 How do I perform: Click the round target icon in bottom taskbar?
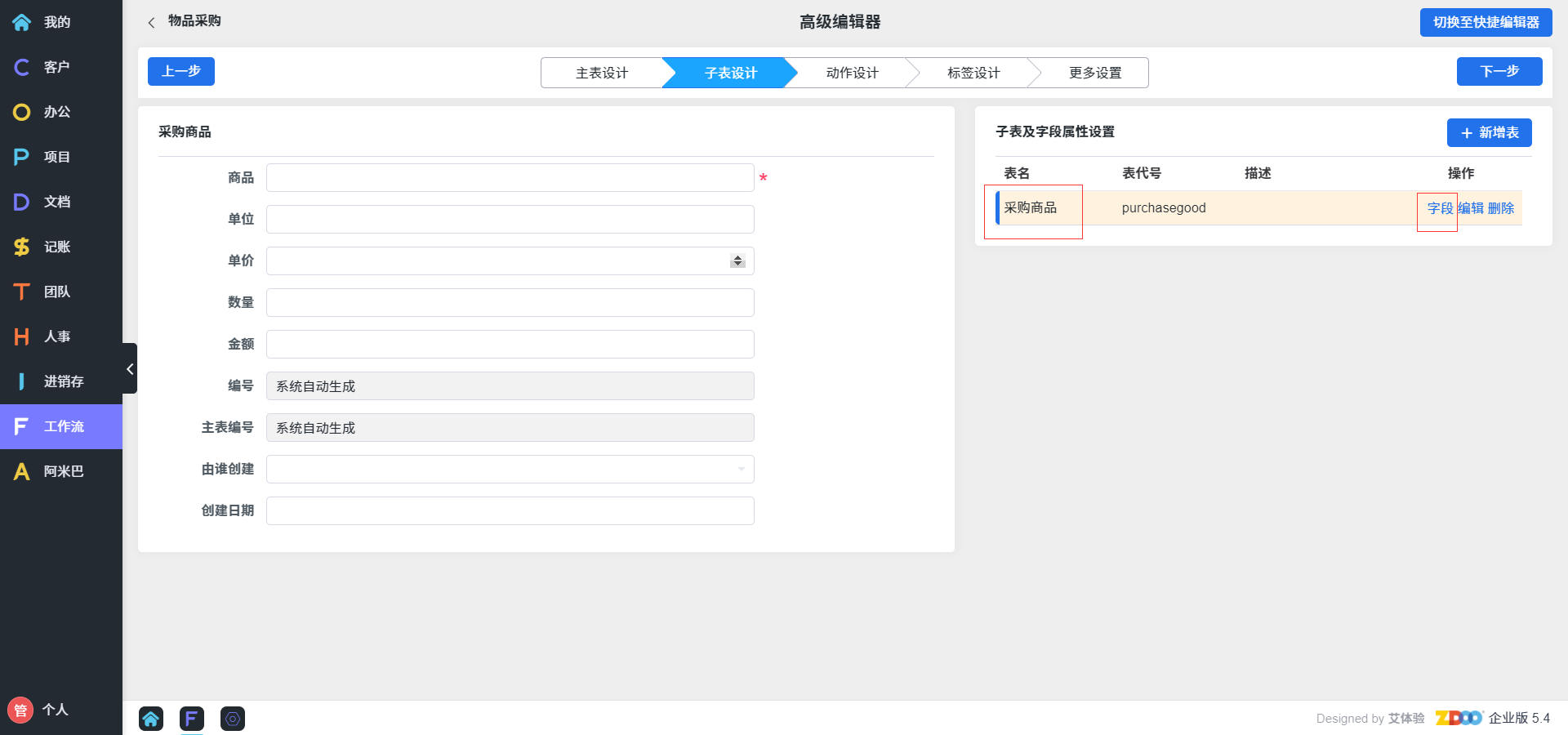pos(233,719)
